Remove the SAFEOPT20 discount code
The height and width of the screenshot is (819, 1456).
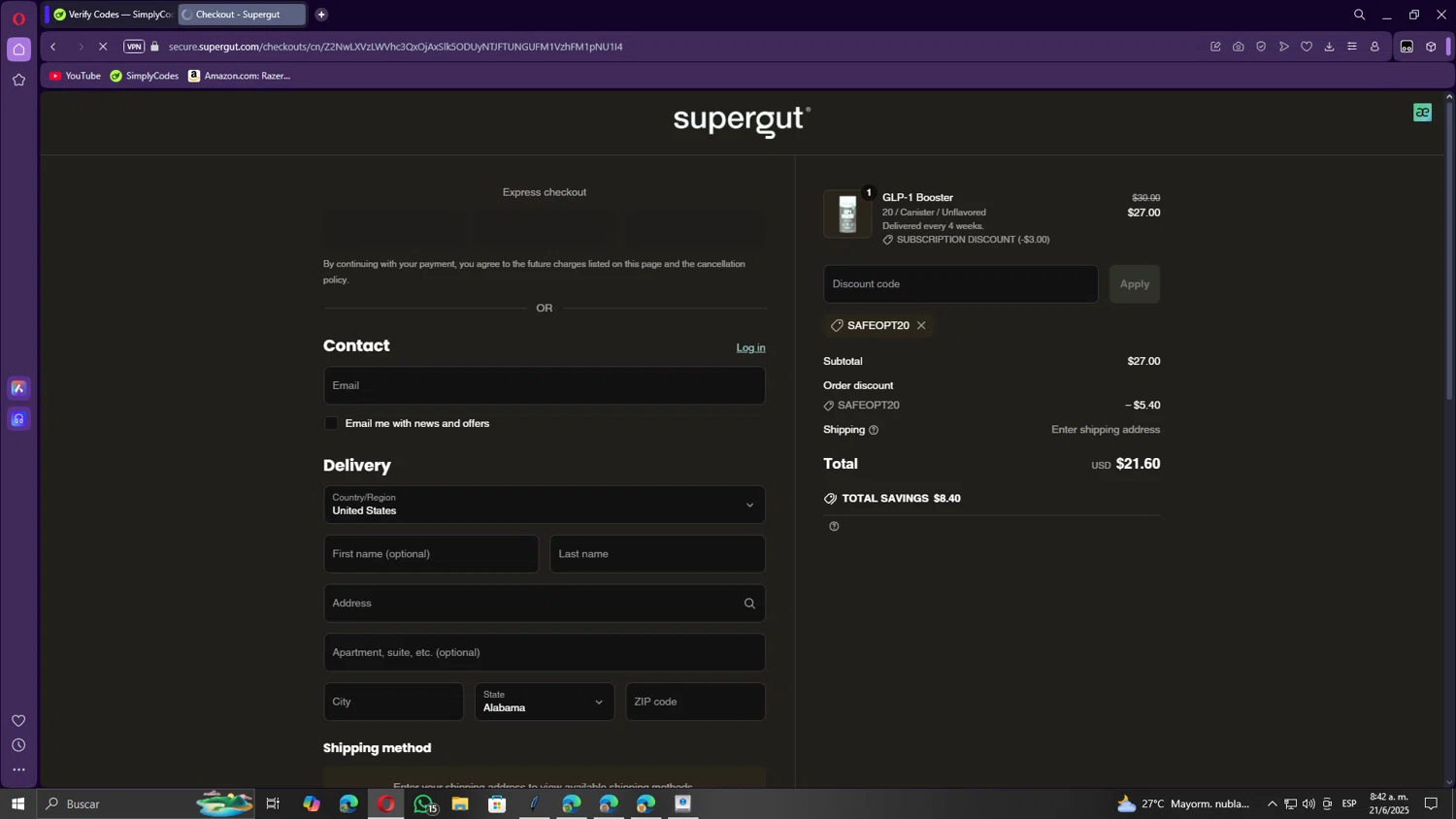tap(921, 326)
